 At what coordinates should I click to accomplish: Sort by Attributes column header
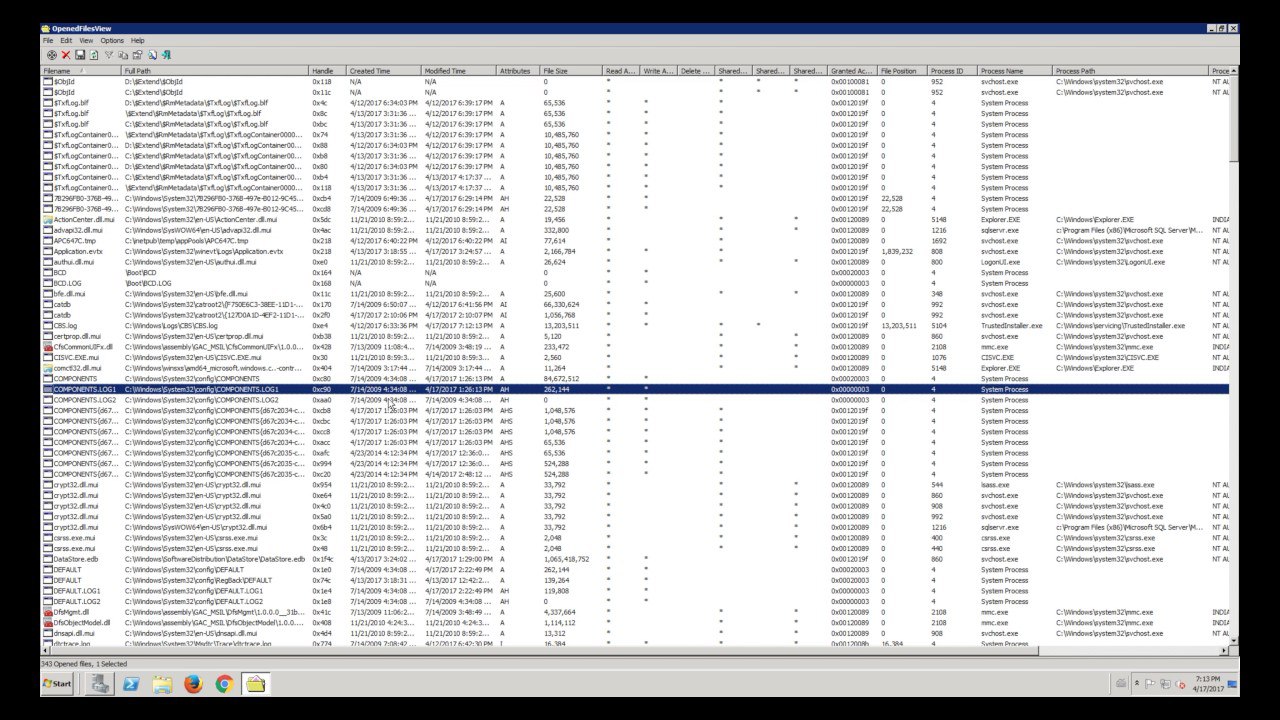518,71
